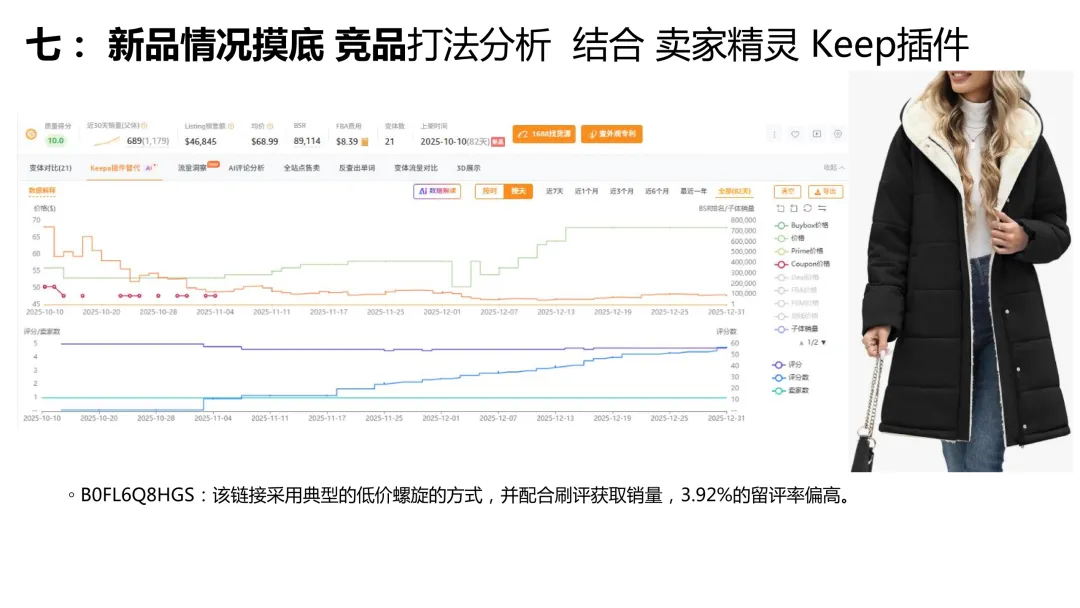1080x608 pixels.
Task: Click the info icon beside Listing销售额
Action: (231, 126)
